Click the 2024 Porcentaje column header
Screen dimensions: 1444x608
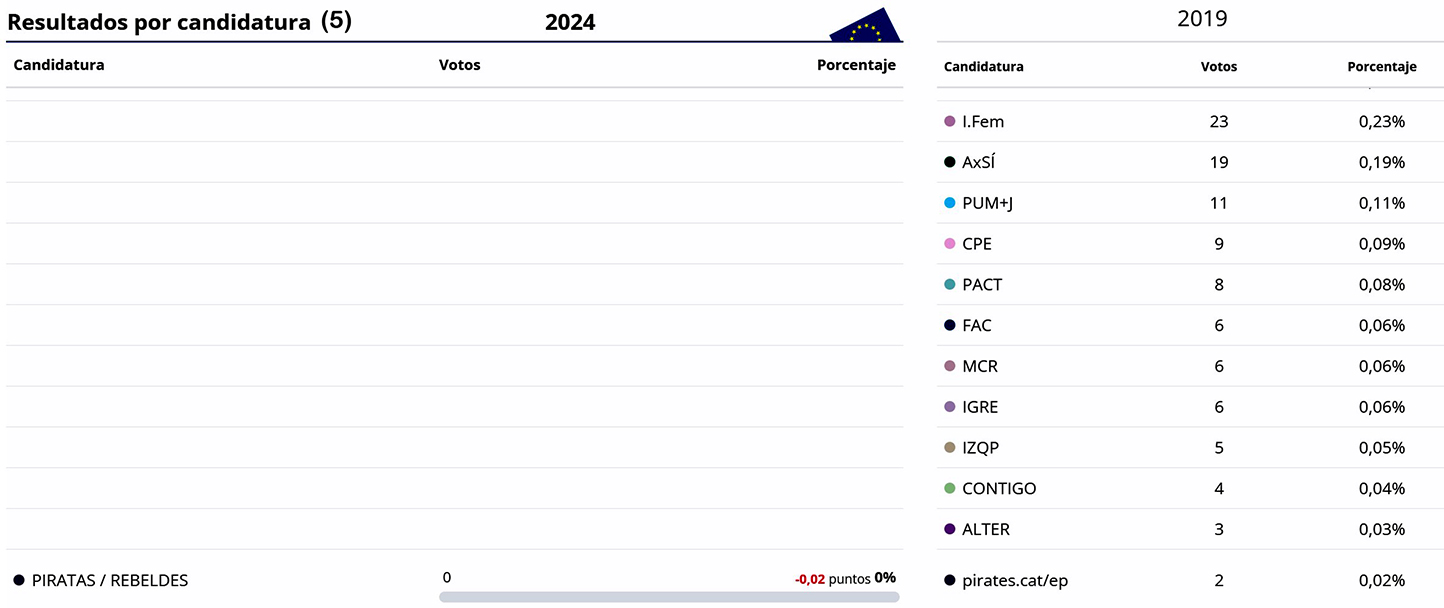click(x=856, y=65)
